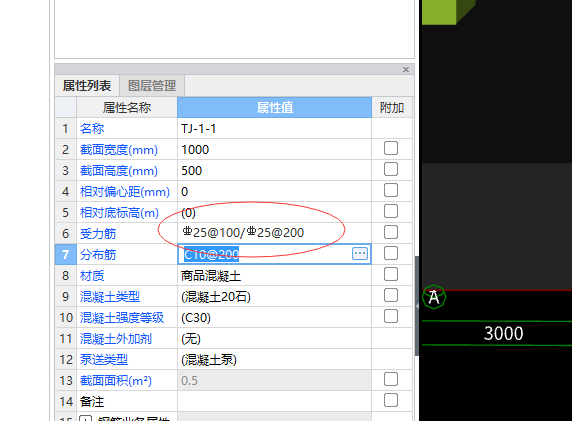572x421 pixels.
Task: Click the 属性名称 column header
Action: pyautogui.click(x=127, y=108)
